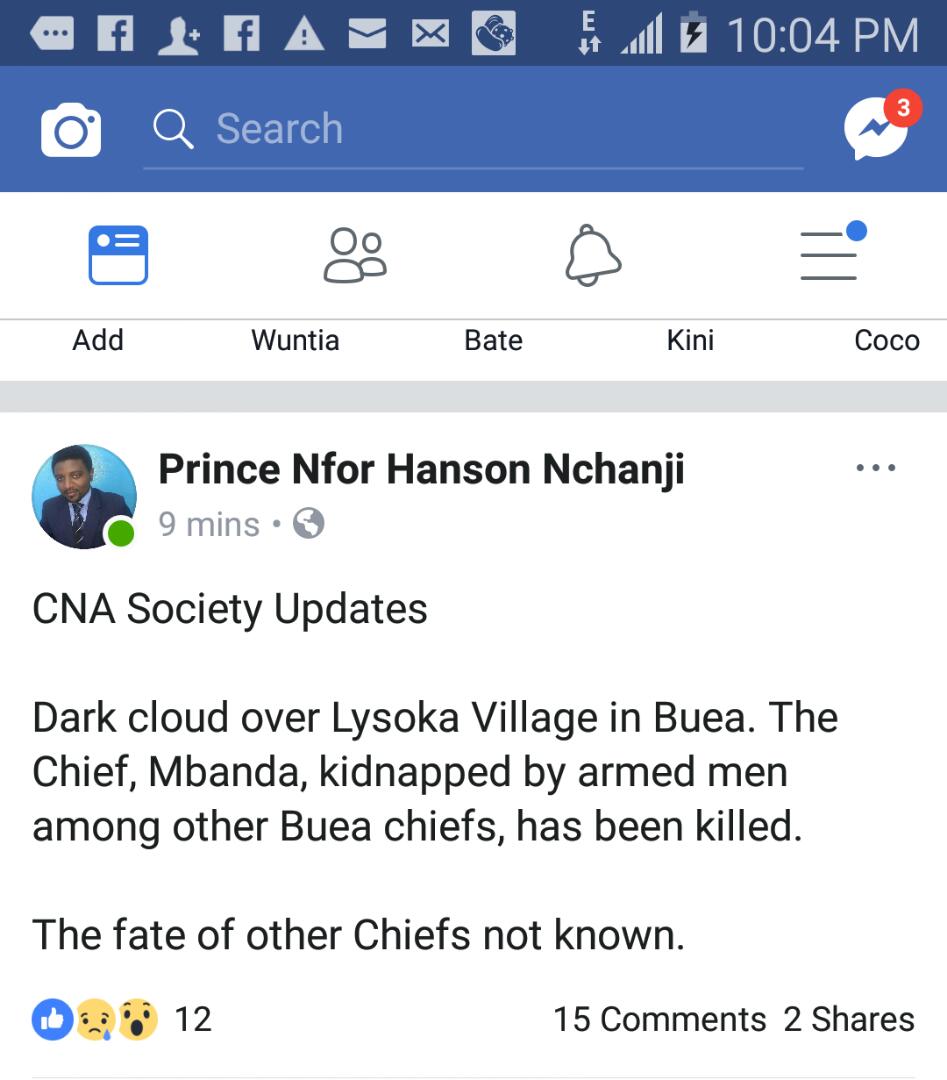Open the Coco story

[886, 340]
